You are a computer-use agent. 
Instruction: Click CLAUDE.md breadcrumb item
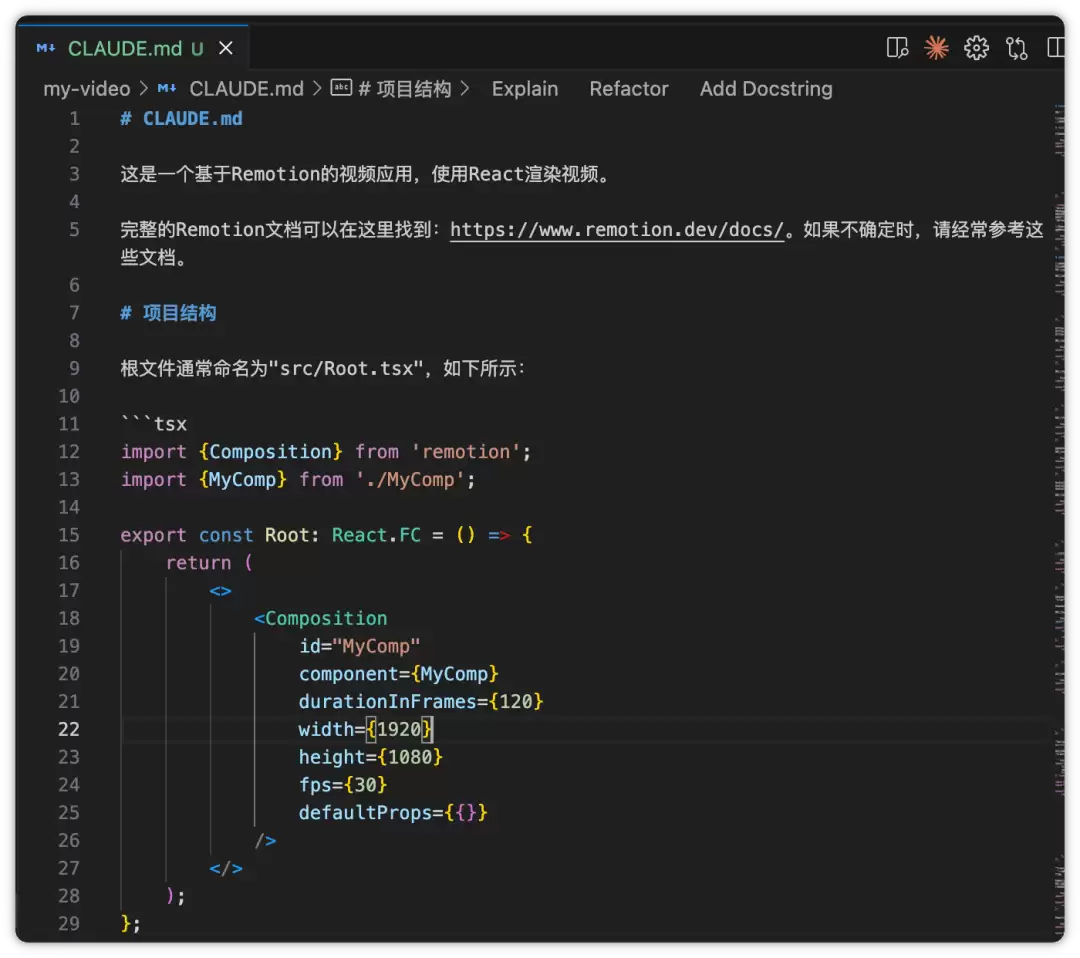246,89
